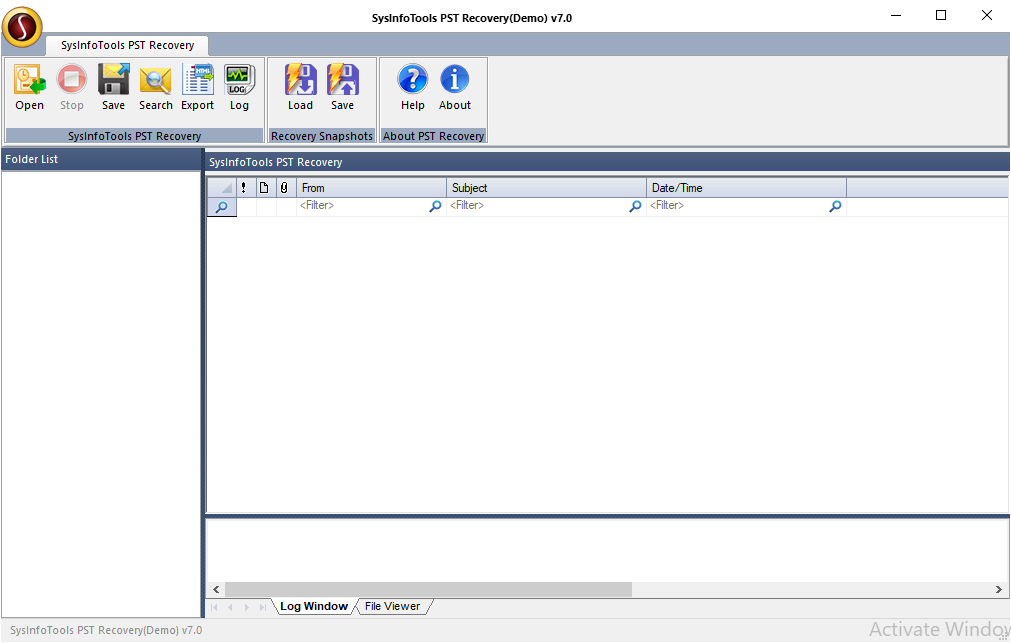This screenshot has width=1011, height=643.
Task: Open the About information icon
Action: click(x=455, y=87)
